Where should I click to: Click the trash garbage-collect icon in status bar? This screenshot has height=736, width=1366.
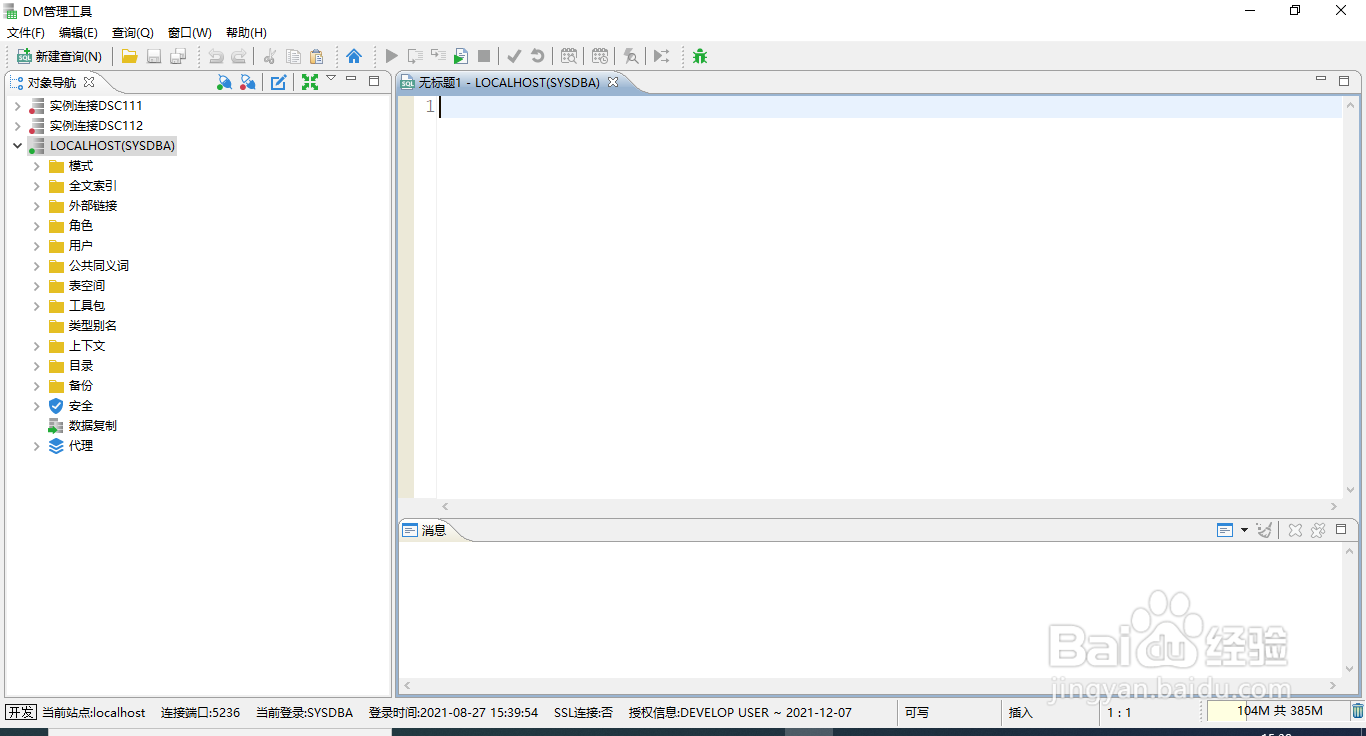tap(1358, 711)
